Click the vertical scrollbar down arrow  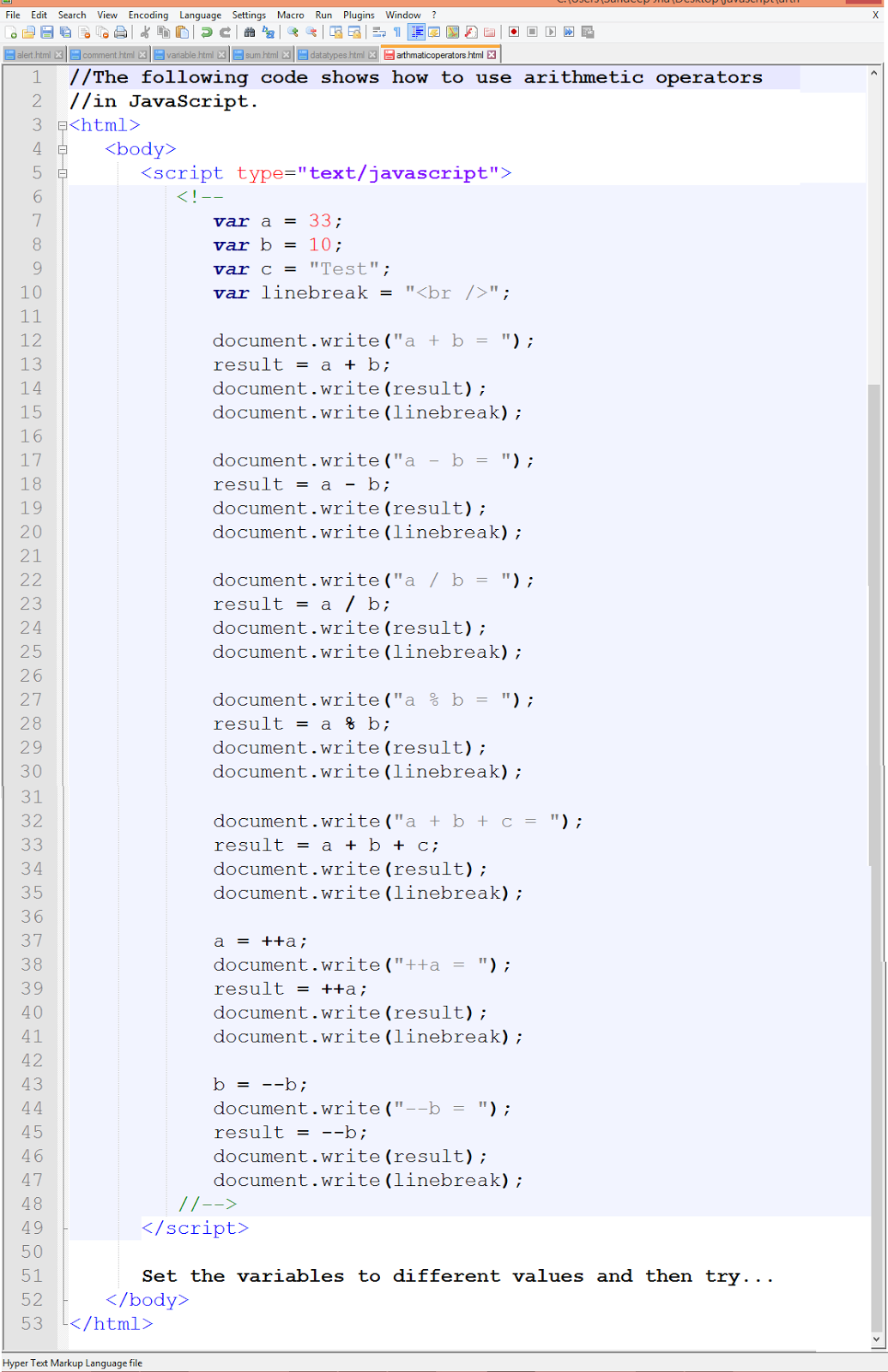click(x=874, y=1339)
